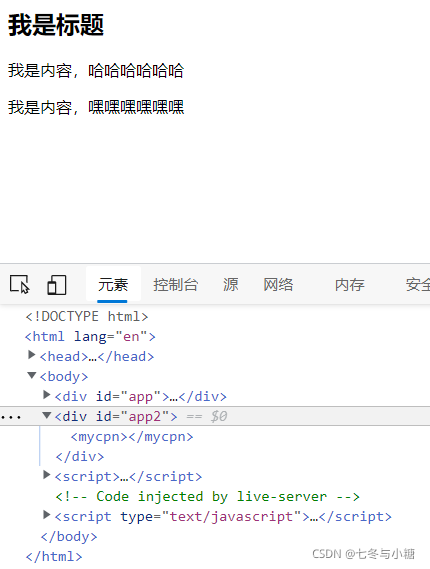Click the "text/javascript" type attribute value

pos(232,516)
